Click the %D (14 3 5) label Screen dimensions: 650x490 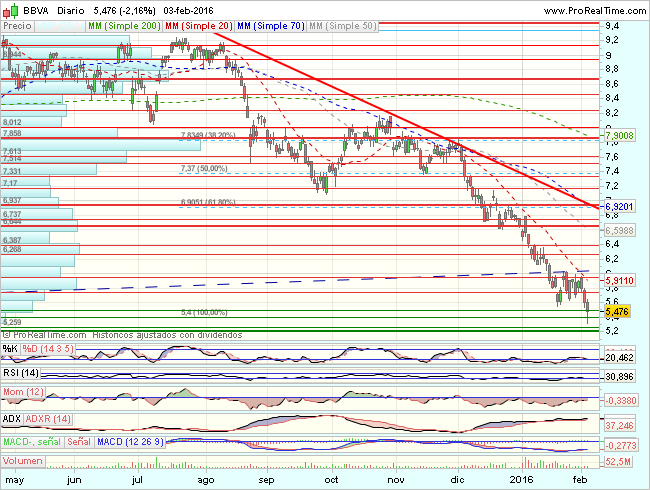pos(48,349)
